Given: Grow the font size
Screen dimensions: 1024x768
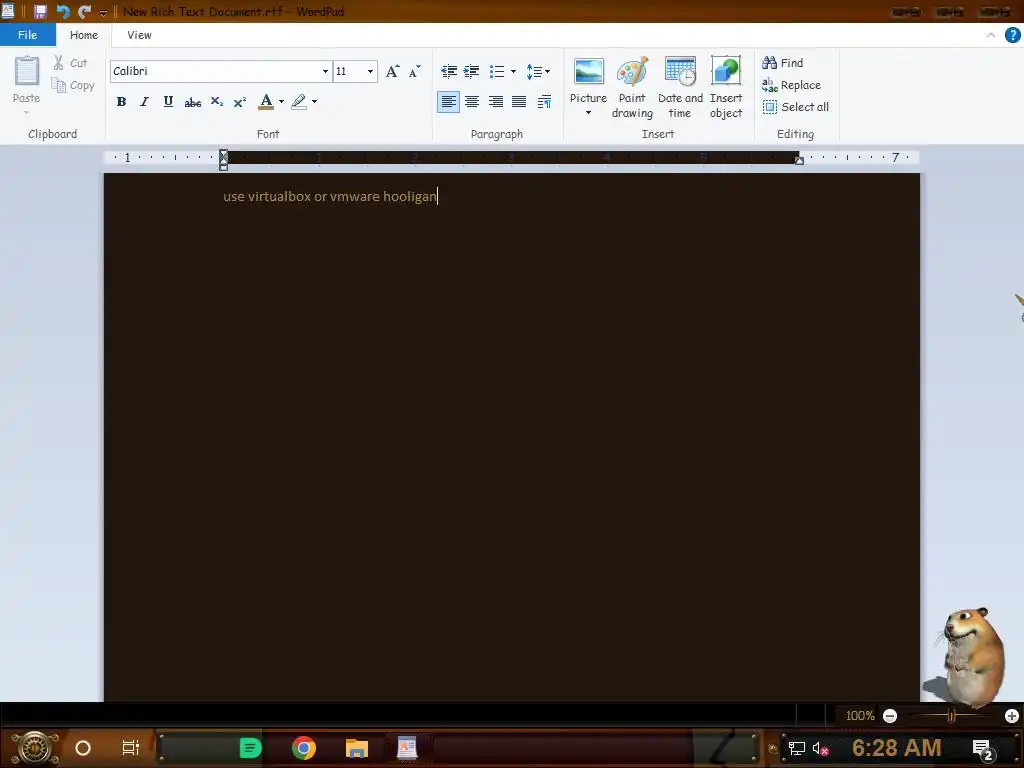Looking at the screenshot, I should tap(392, 71).
